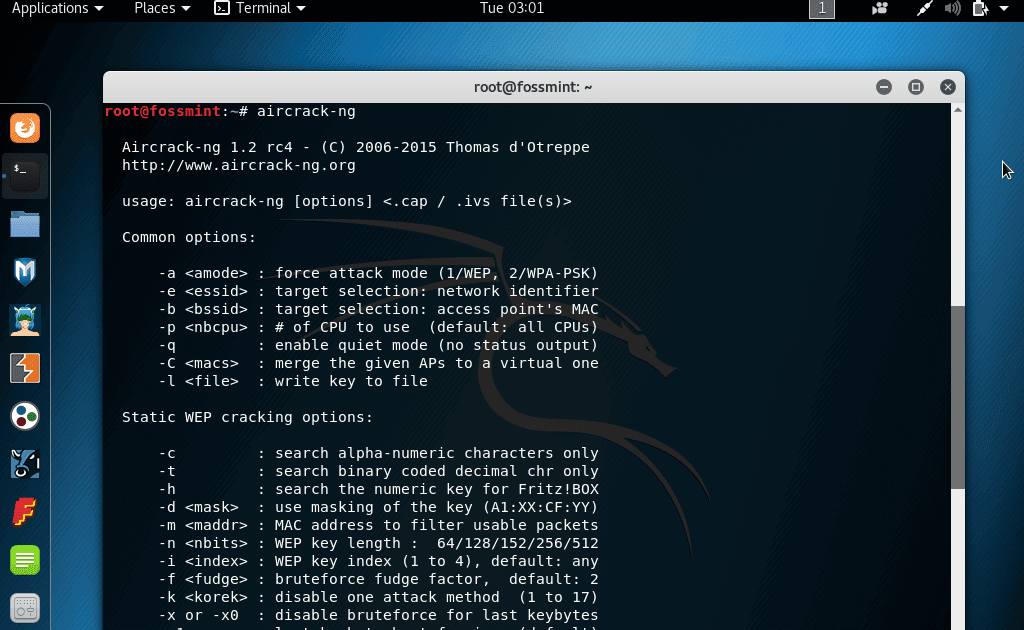Click 'Static WEP cracking options:' heading

tap(247, 417)
